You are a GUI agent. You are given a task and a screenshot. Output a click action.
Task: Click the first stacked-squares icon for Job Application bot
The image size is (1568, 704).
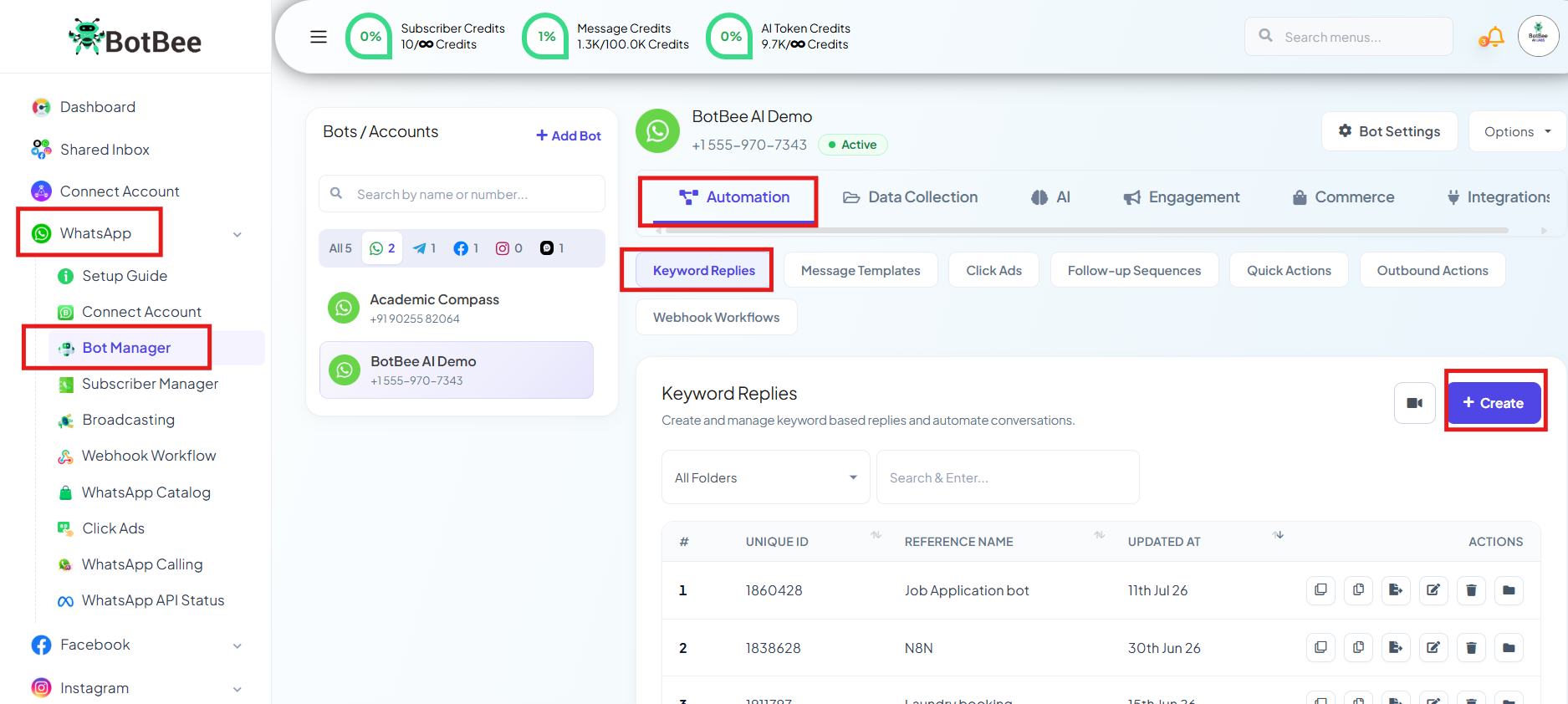pos(1320,590)
